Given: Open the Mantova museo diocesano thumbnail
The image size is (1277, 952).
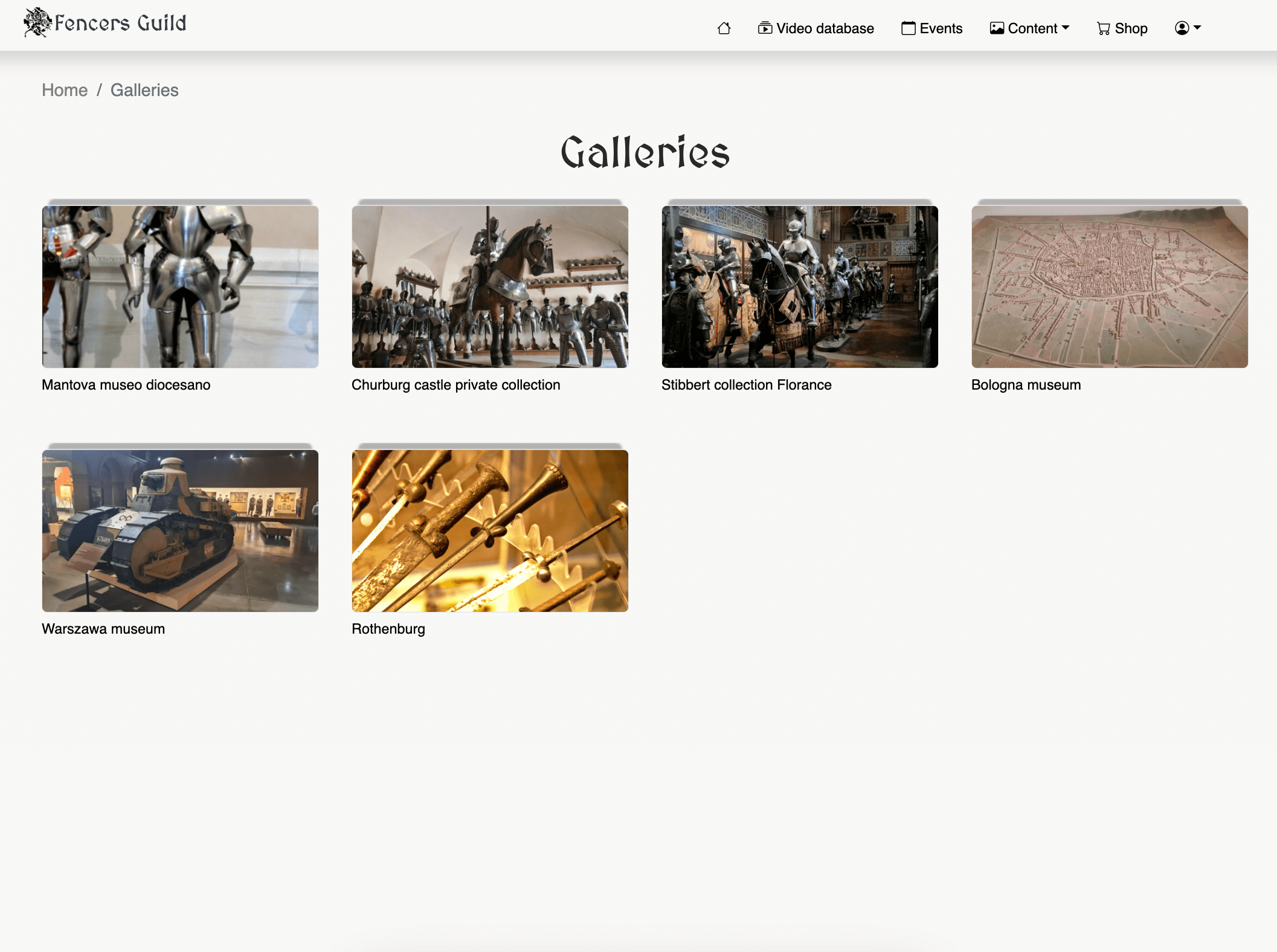Looking at the screenshot, I should click(180, 286).
